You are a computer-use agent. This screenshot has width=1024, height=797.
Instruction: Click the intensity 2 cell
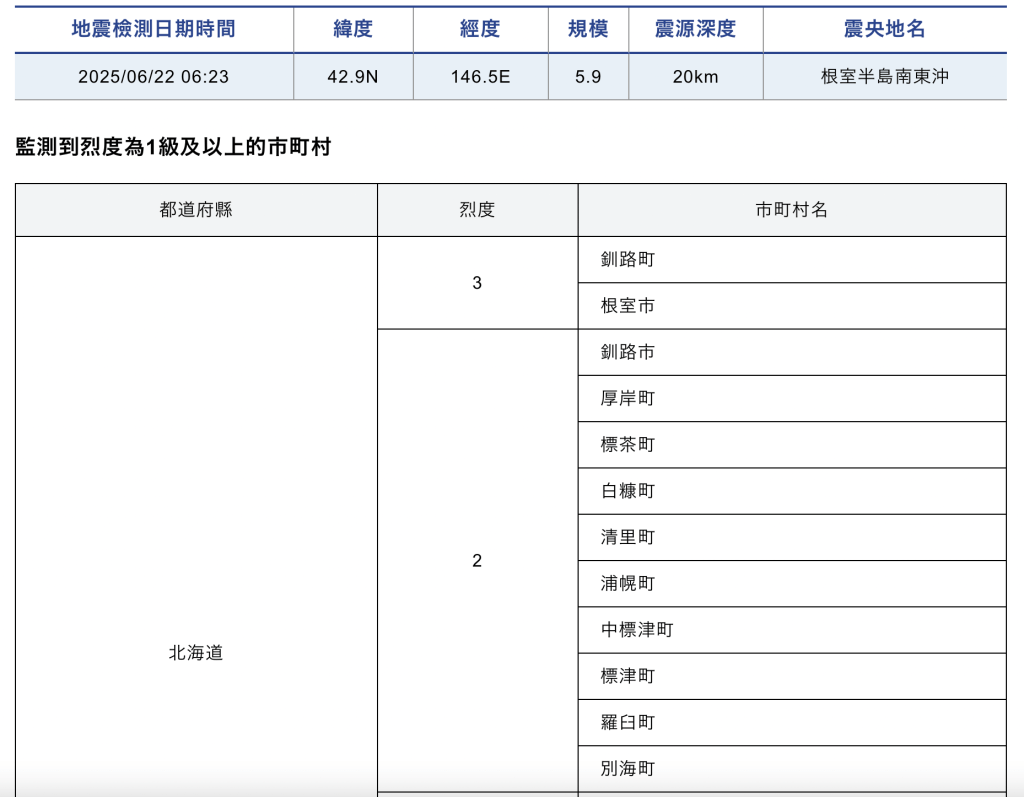point(477,561)
